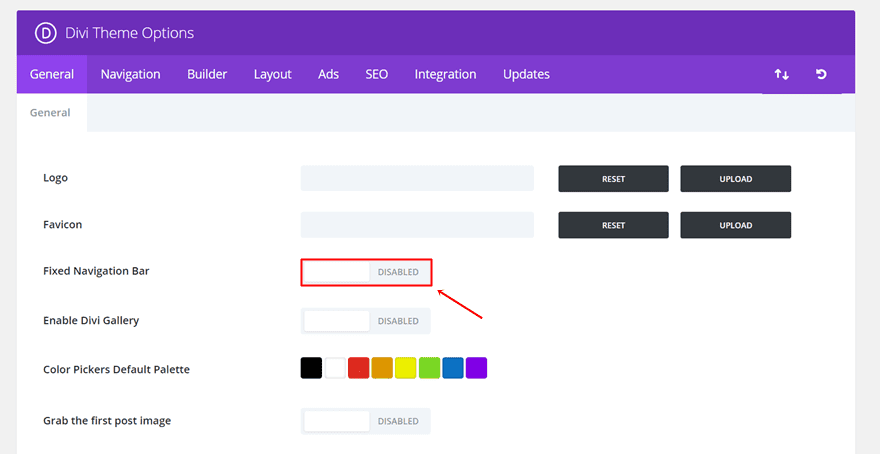This screenshot has width=880, height=454.
Task: Open the Layout tab
Action: (x=272, y=74)
